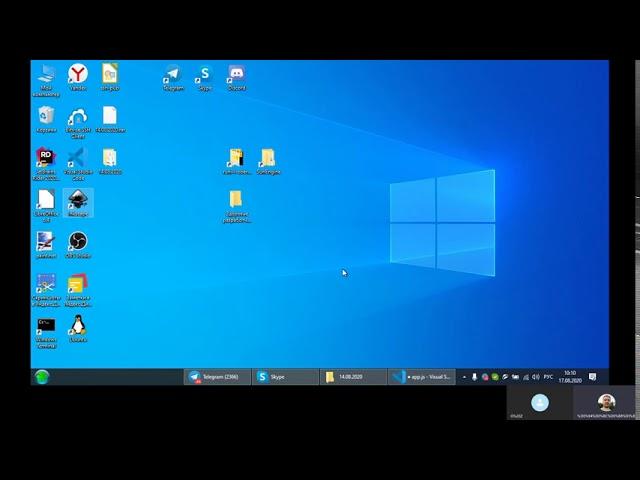
Task: Open the Discord desktop shortcut
Action: 237,78
